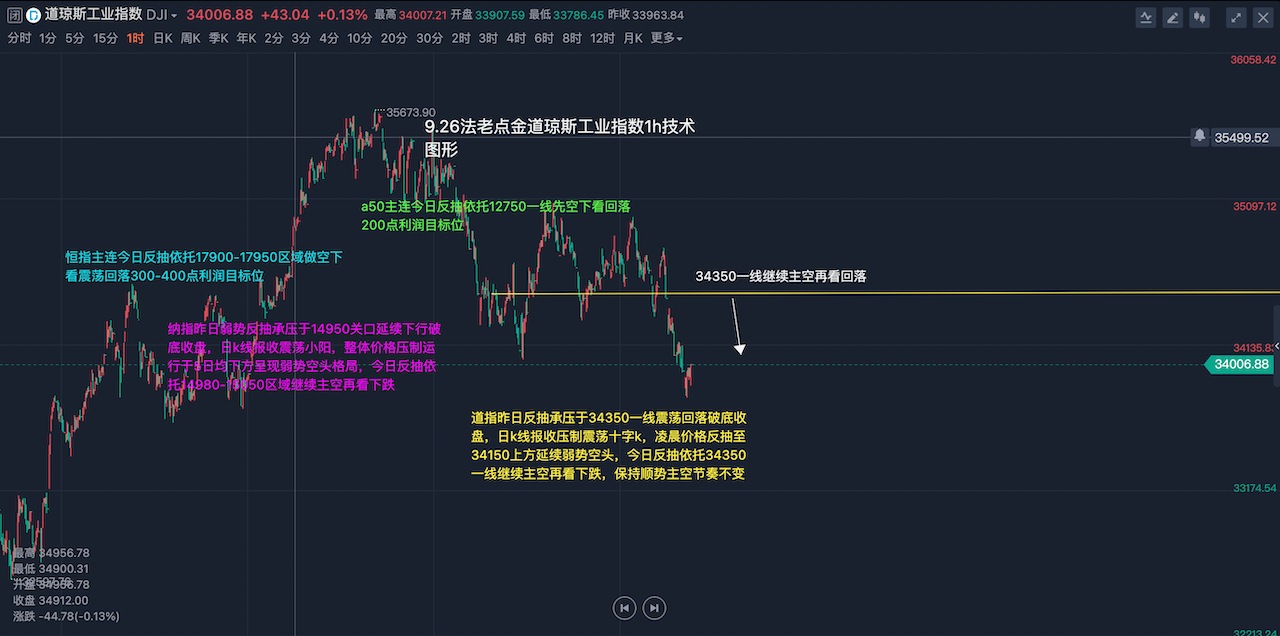
Task: Click the cyan 恒指主连 annotation text
Action: [204, 266]
